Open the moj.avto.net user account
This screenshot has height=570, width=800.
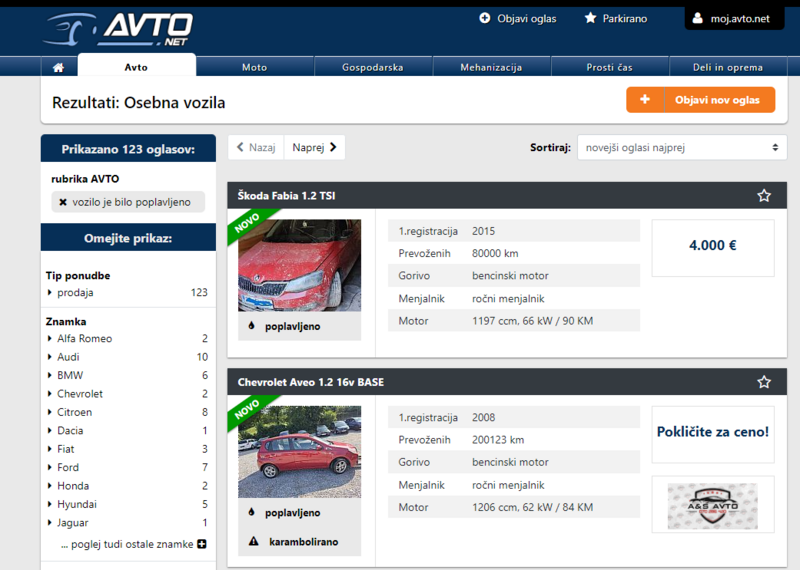[x=733, y=18]
